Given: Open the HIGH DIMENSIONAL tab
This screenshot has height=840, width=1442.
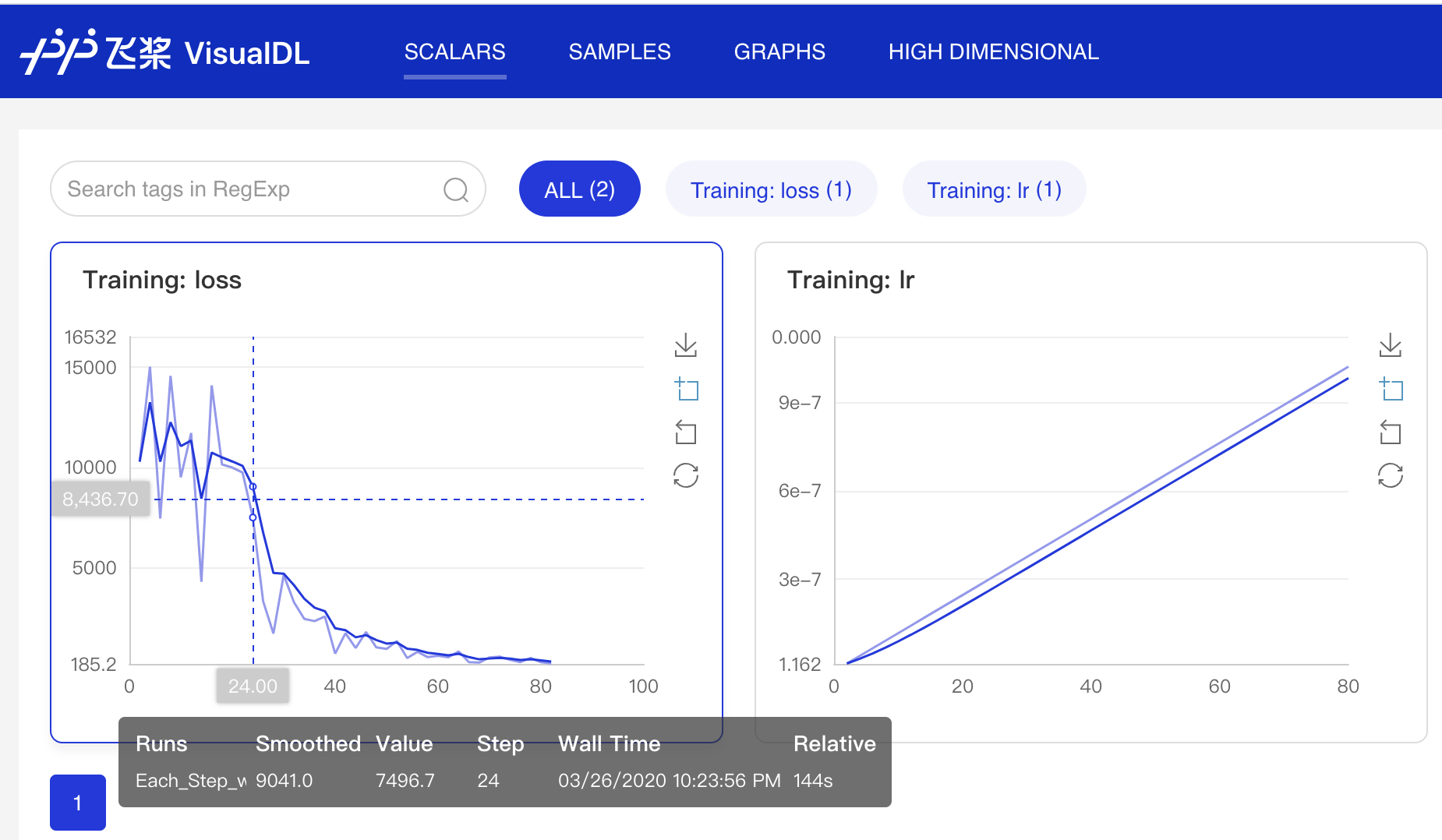Looking at the screenshot, I should tap(994, 52).
